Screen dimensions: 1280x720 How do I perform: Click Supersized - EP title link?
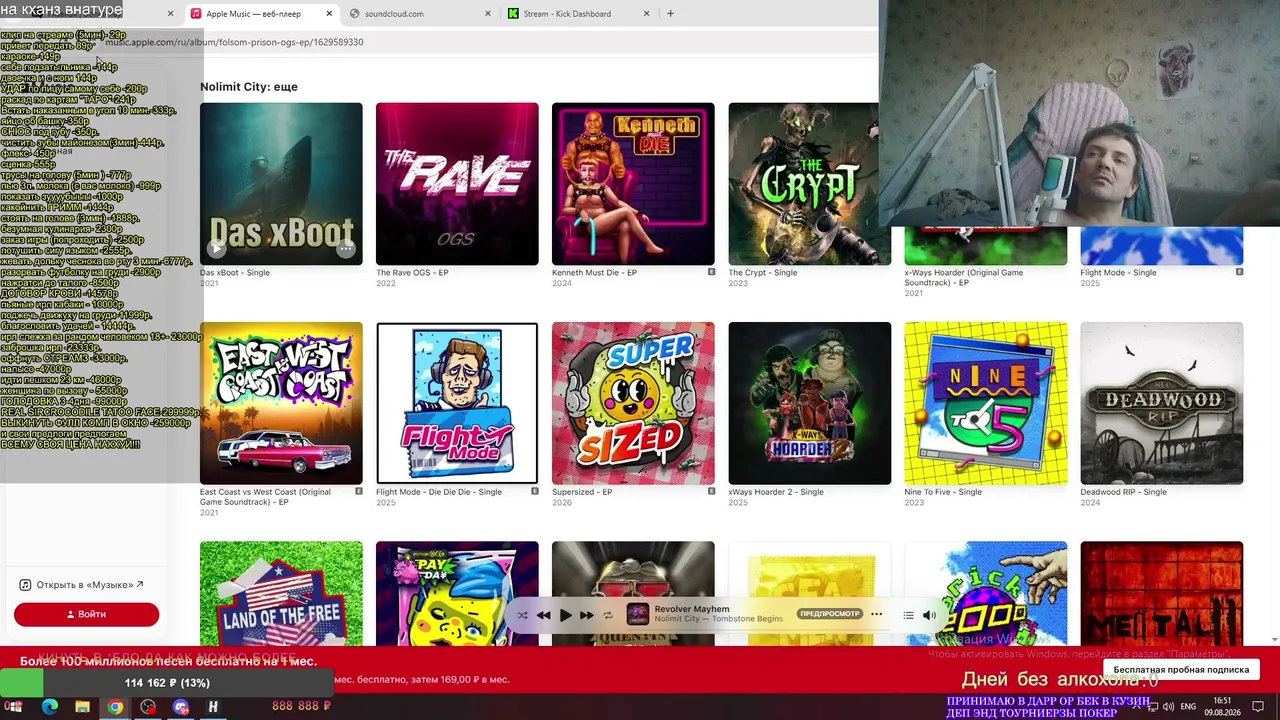pyautogui.click(x=582, y=492)
